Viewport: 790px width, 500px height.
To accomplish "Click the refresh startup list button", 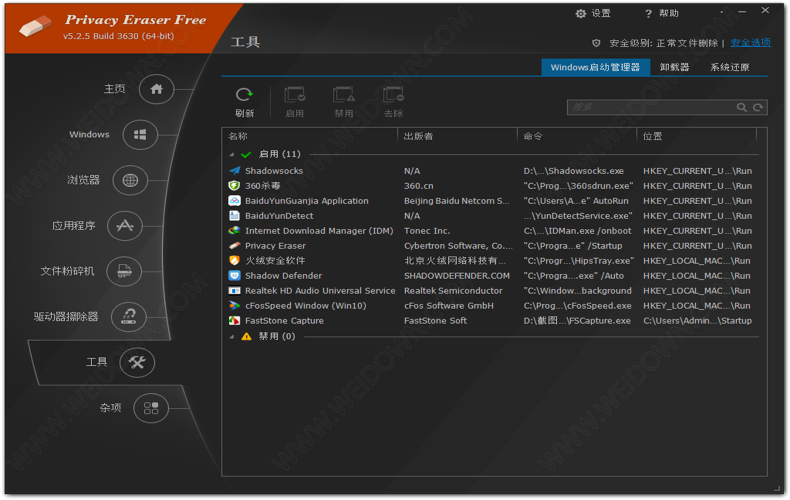I will (x=244, y=102).
